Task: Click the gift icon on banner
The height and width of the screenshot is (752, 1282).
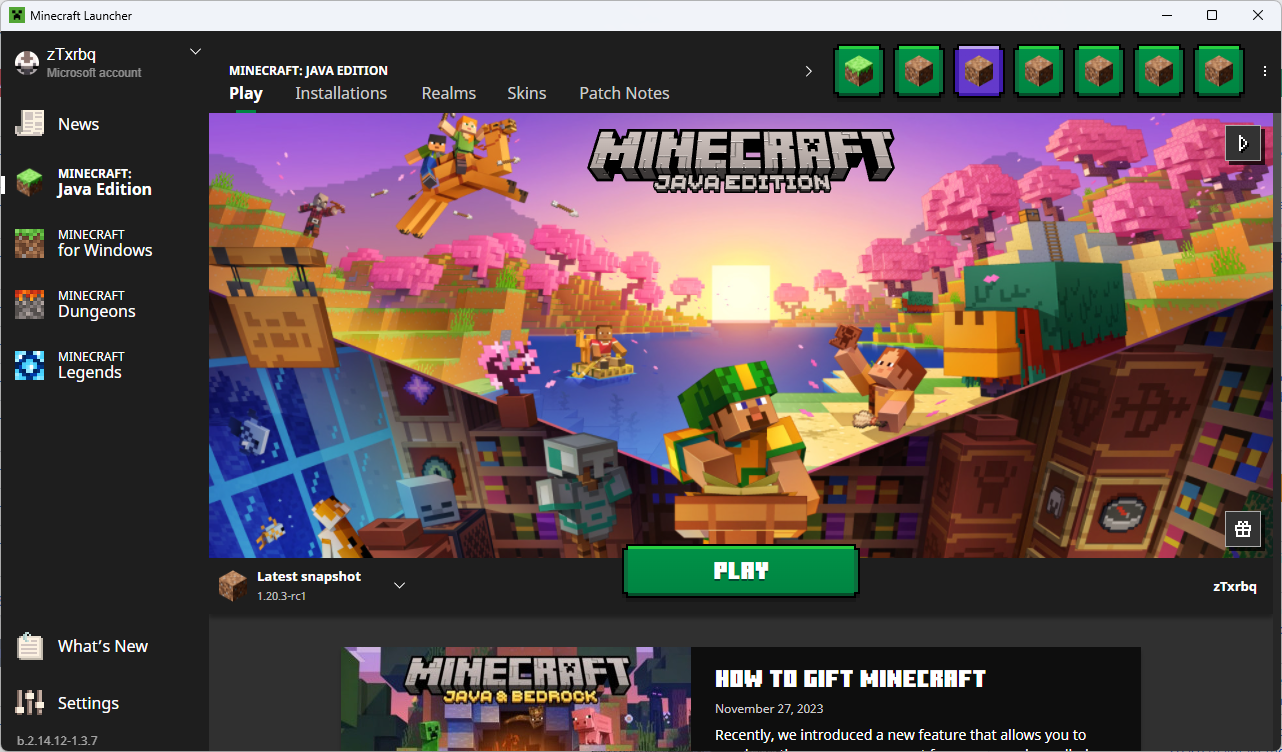Action: point(1243,529)
